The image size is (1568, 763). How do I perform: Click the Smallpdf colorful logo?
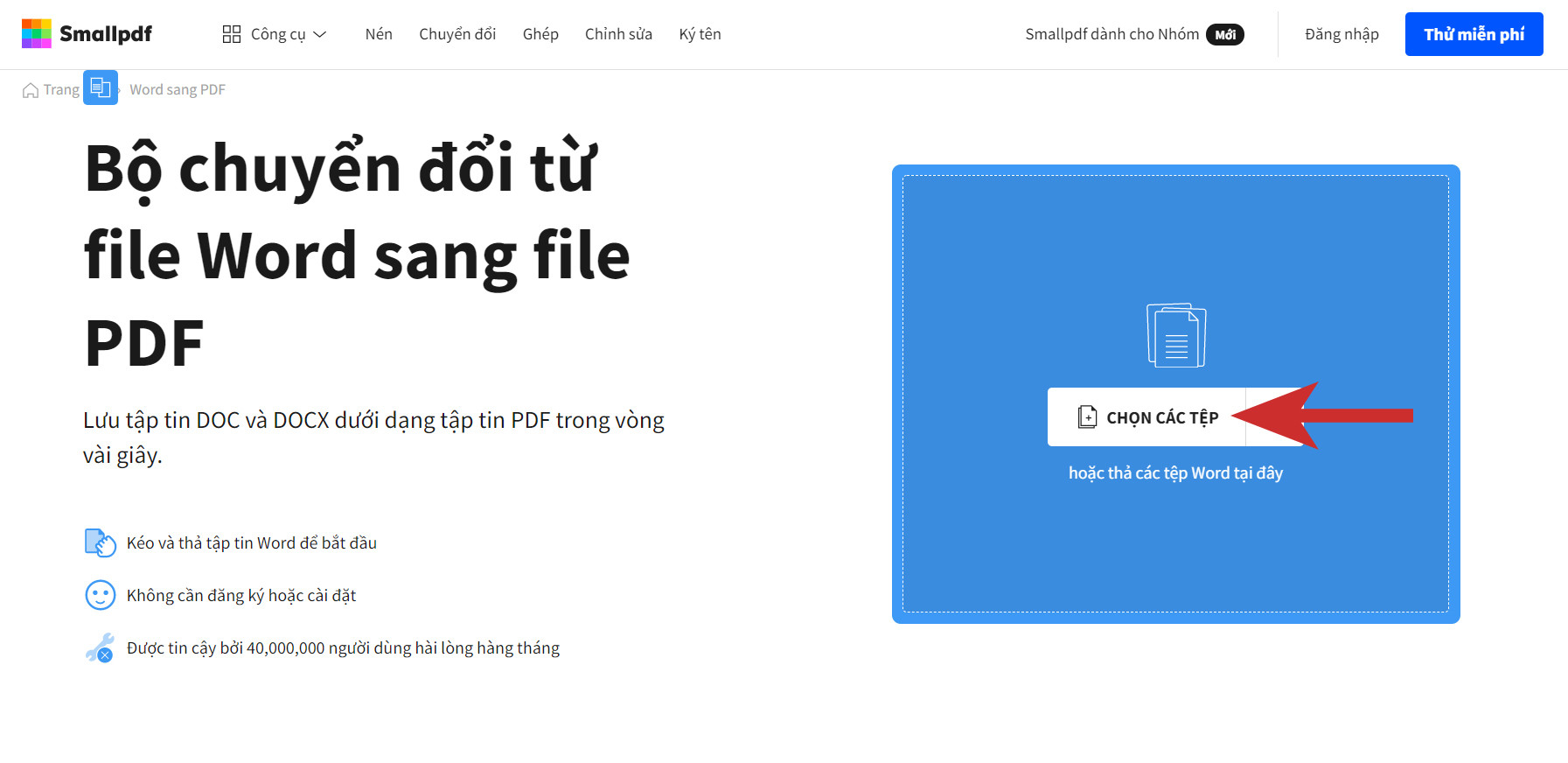point(37,33)
